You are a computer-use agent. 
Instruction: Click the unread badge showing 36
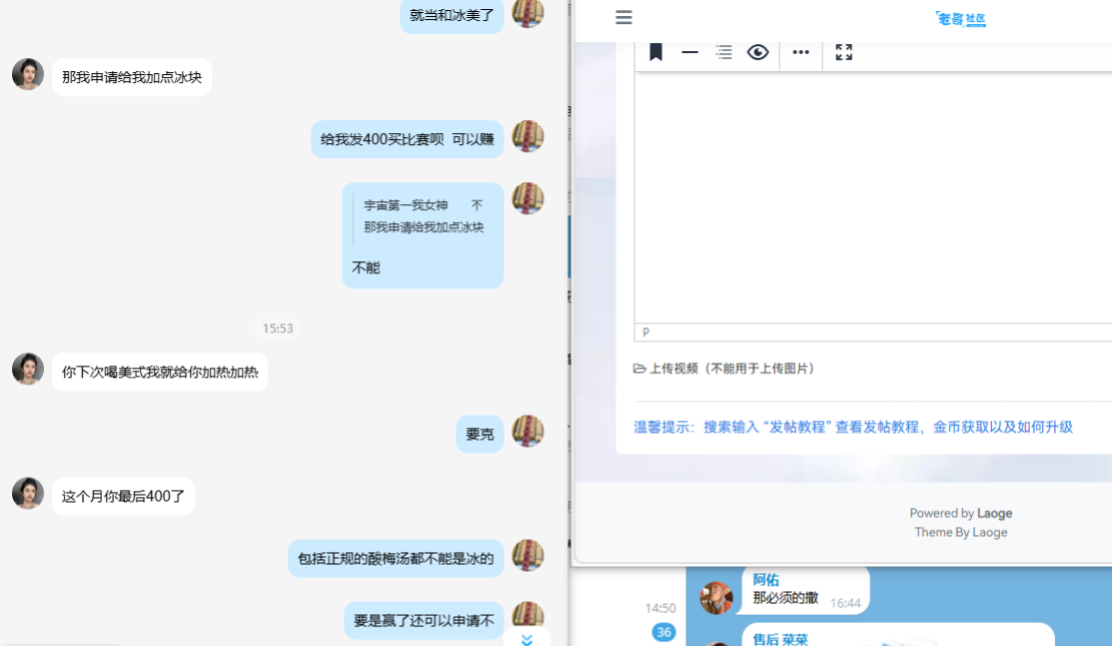(663, 632)
